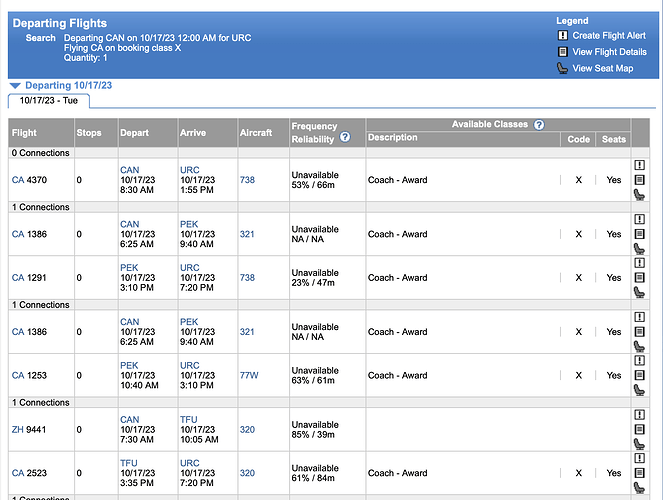663x500 pixels.
Task: Collapse the Departing 10/17/23 section
Action: coord(15,85)
